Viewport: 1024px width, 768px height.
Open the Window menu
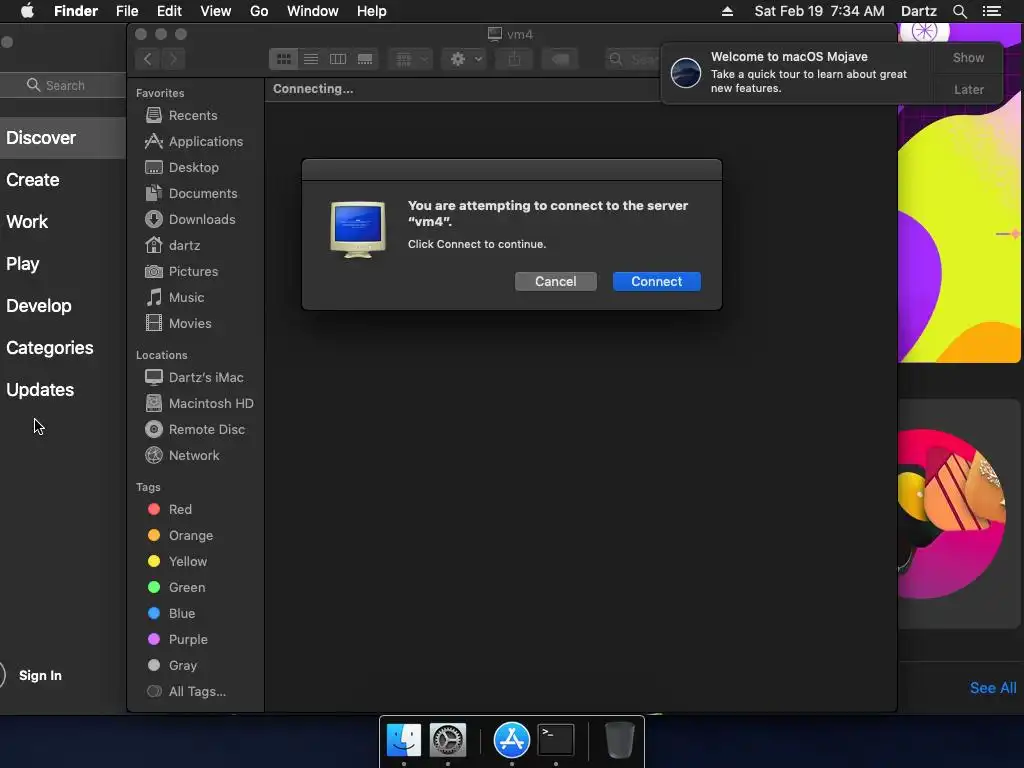click(x=312, y=11)
